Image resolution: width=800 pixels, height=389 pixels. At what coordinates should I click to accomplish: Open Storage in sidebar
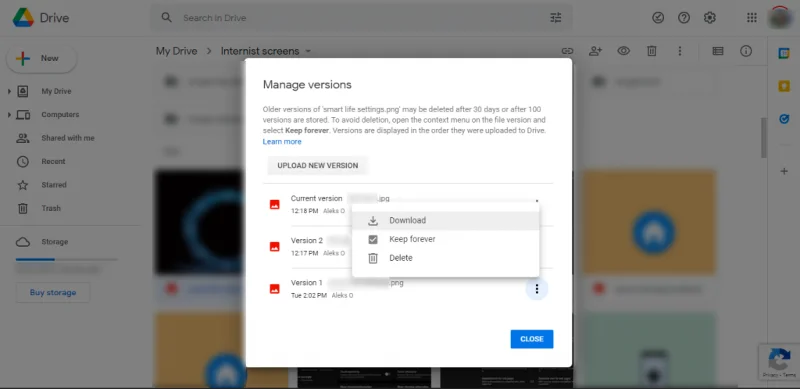[55, 242]
